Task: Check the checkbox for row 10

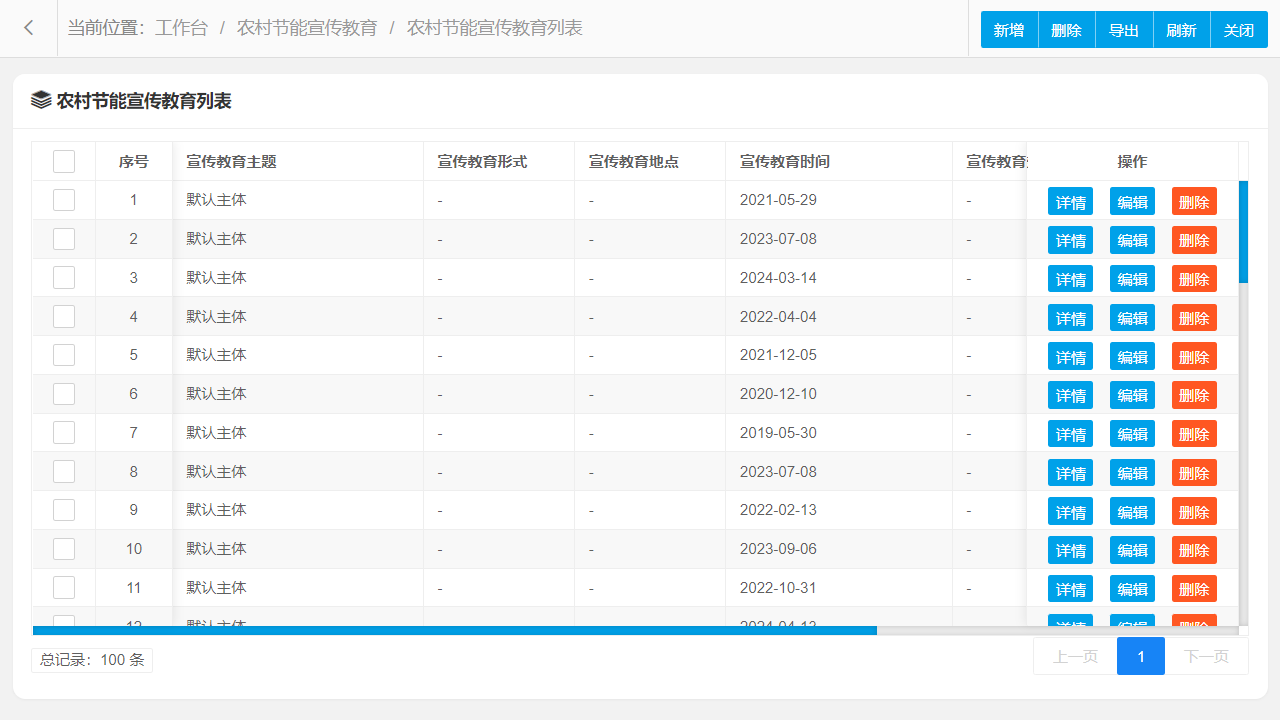Action: pyautogui.click(x=64, y=549)
